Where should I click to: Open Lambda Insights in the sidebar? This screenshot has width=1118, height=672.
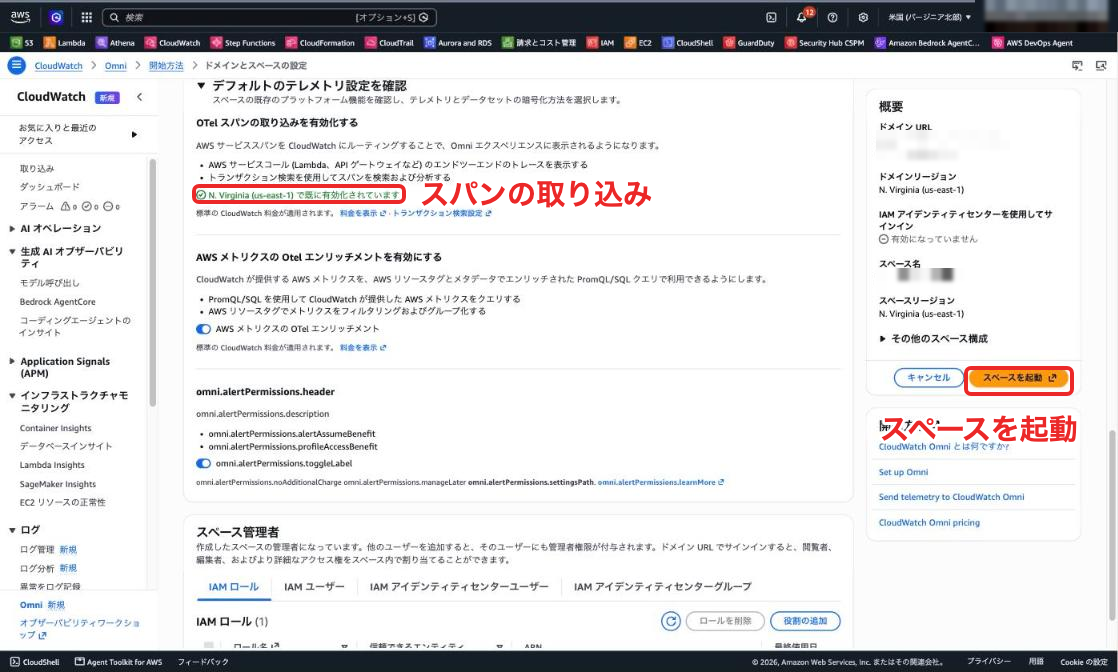tap(52, 465)
